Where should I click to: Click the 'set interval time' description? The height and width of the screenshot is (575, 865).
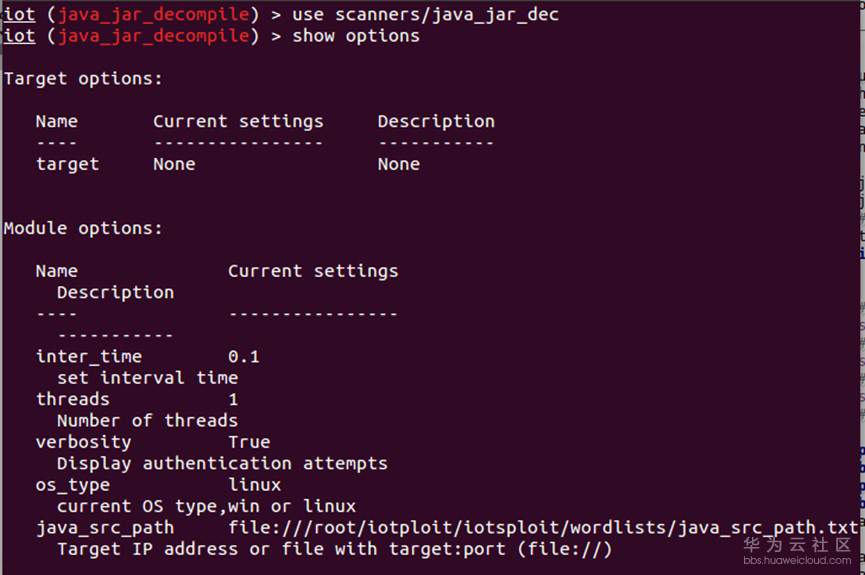[147, 378]
